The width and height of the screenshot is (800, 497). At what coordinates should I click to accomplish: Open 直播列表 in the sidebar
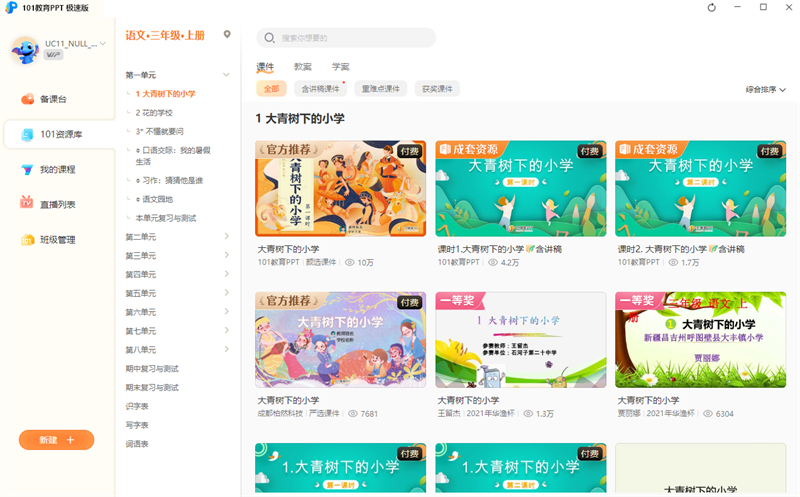pos(48,205)
